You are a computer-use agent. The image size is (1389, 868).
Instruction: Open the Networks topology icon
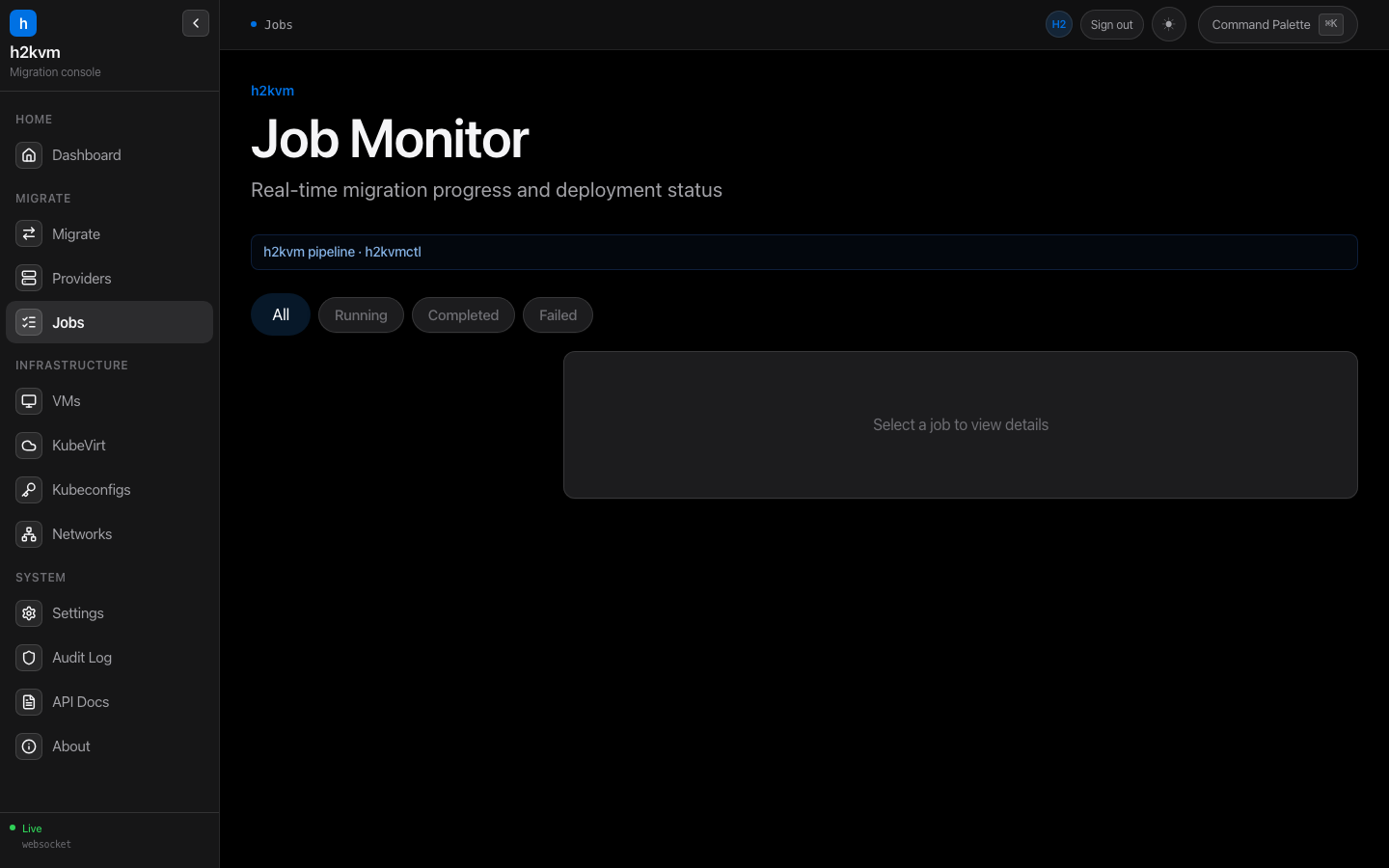(29, 534)
